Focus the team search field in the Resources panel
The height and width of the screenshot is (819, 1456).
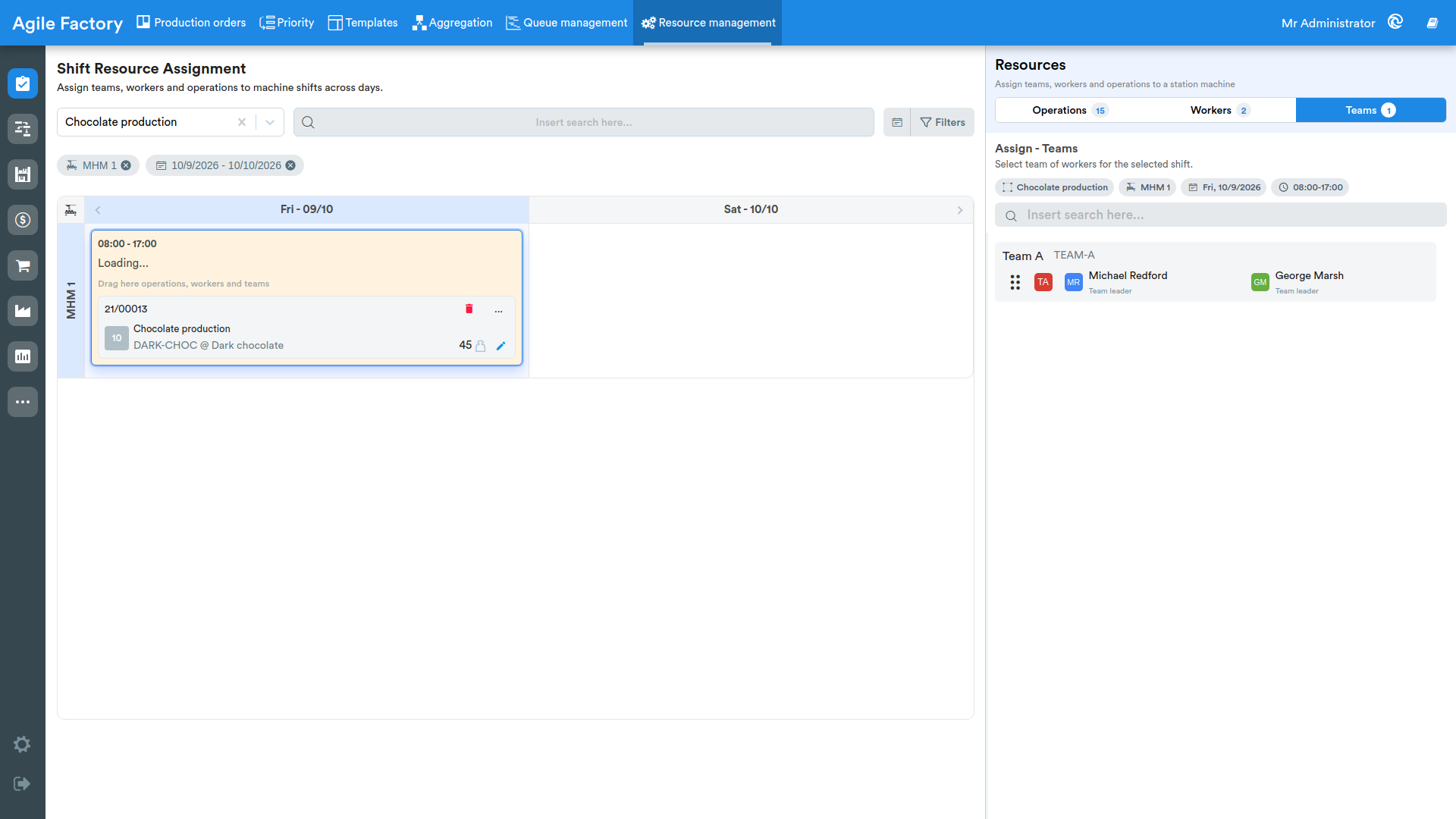[x=1220, y=215]
